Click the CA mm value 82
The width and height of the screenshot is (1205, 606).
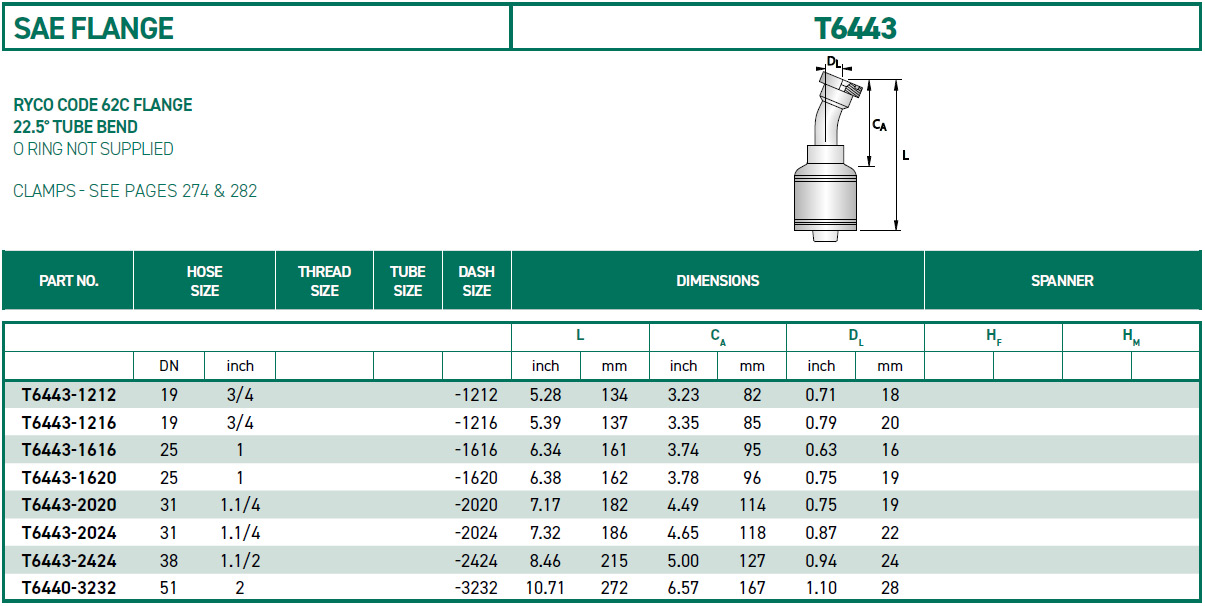pos(752,395)
